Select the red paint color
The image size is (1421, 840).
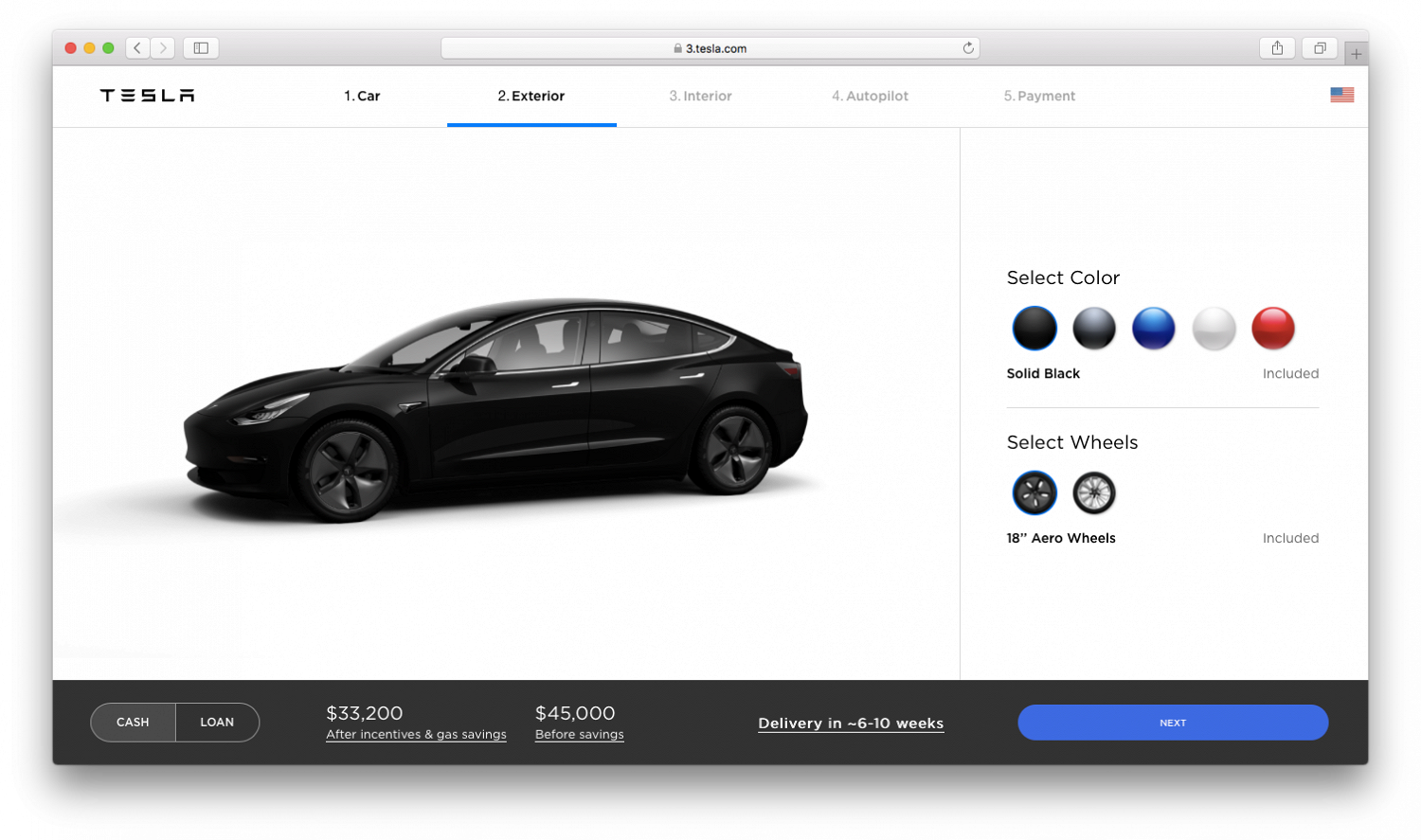[x=1273, y=329]
